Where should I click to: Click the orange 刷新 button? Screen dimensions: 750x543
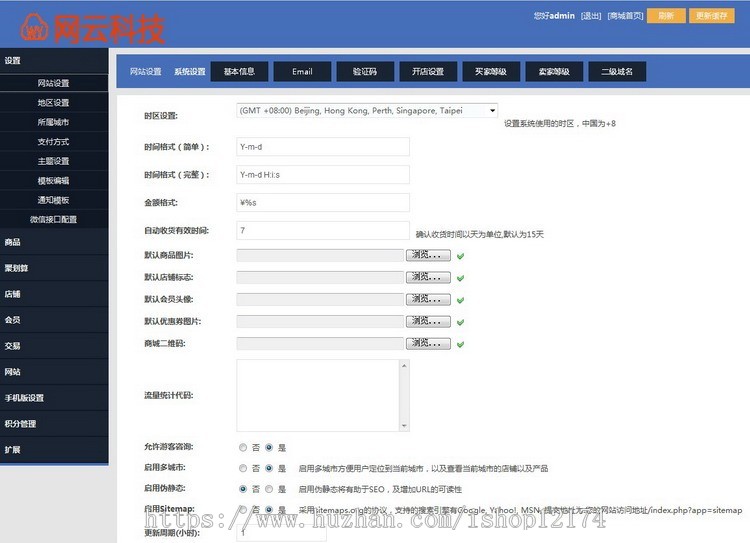[x=666, y=16]
